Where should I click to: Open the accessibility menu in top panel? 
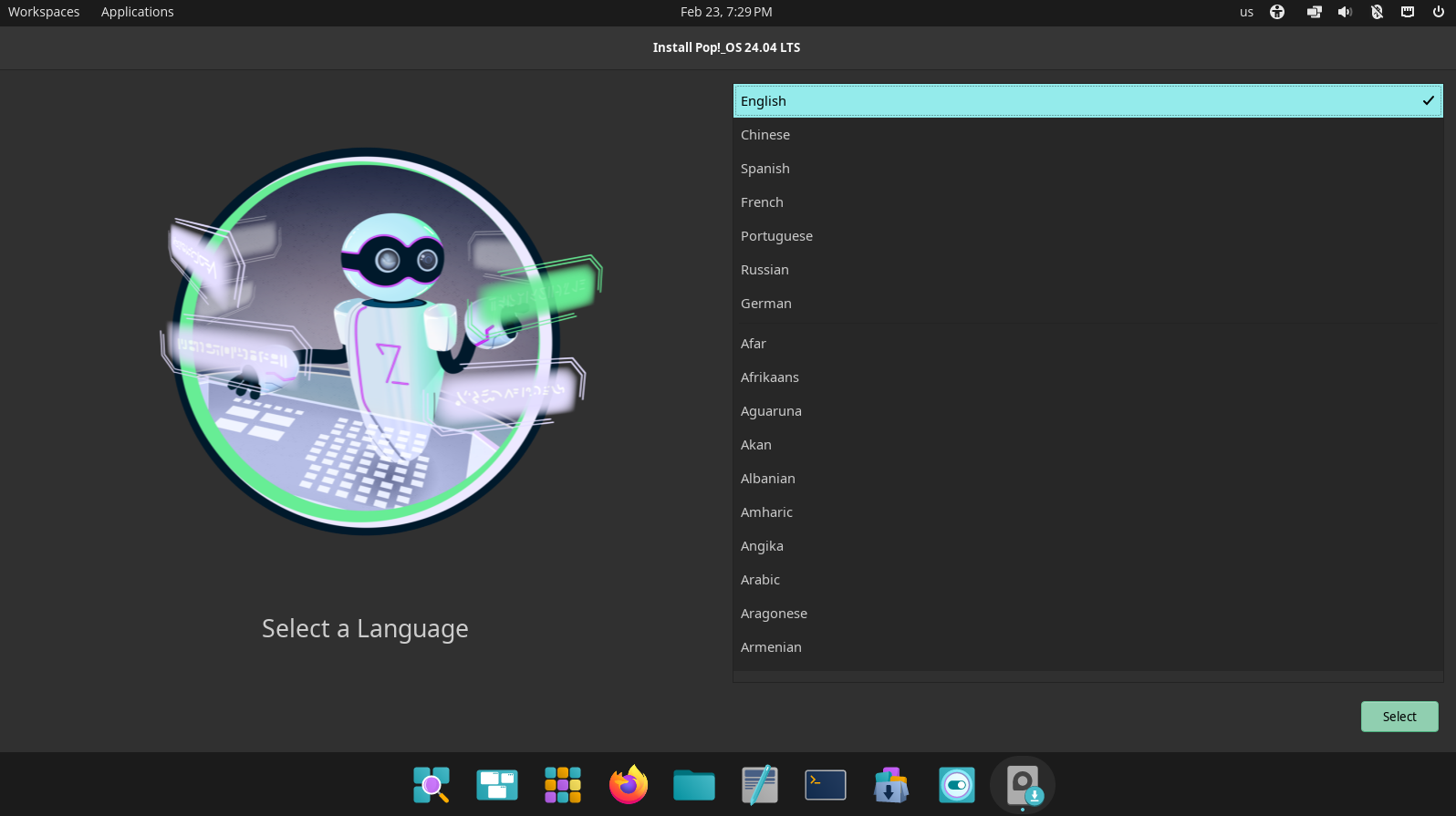pos(1277,12)
